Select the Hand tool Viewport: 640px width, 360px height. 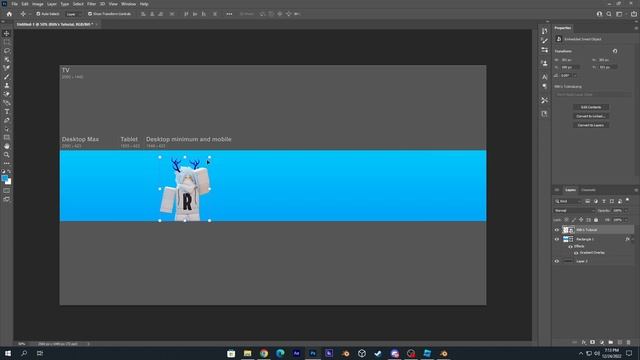(7, 146)
